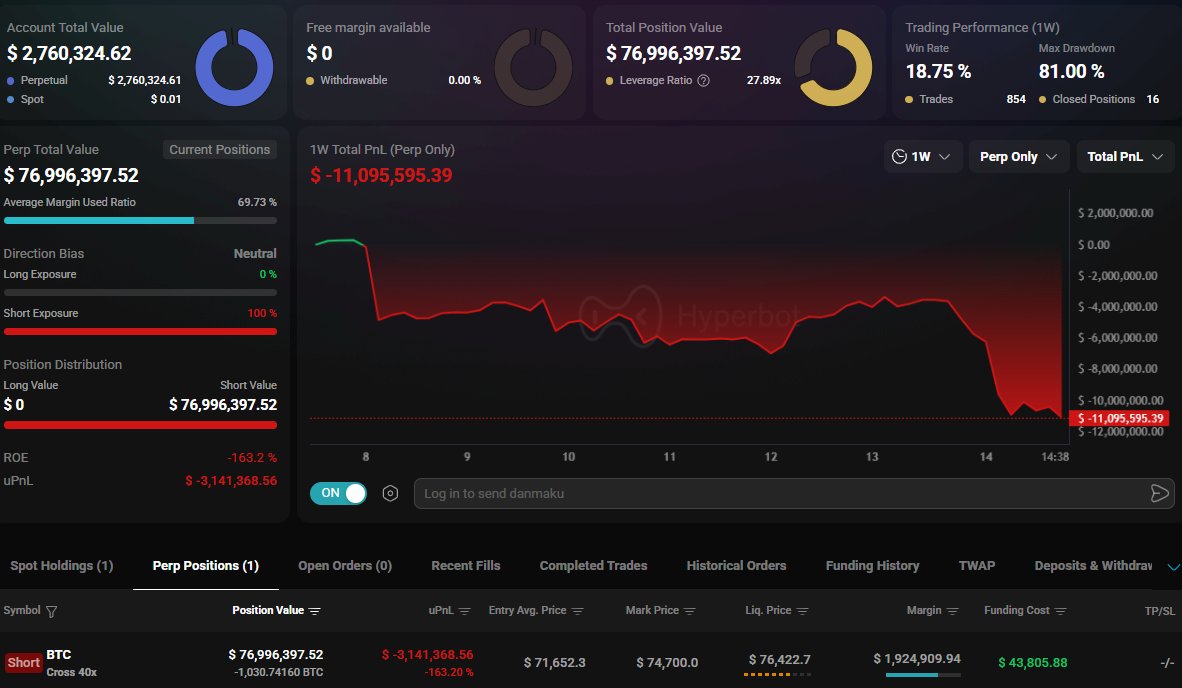Sort by Funding Cost column icon
1182x688 pixels.
coord(1061,611)
